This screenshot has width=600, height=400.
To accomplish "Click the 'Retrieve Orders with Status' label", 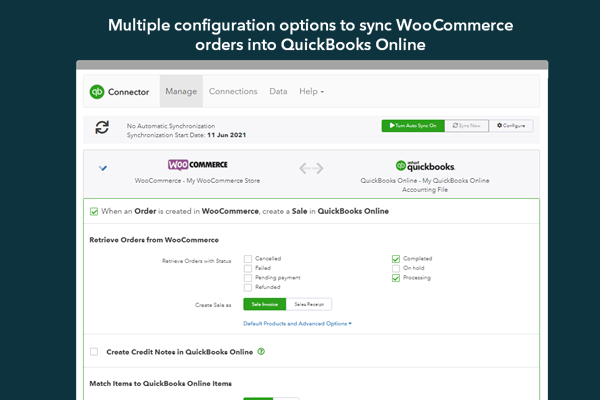I will [x=196, y=261].
